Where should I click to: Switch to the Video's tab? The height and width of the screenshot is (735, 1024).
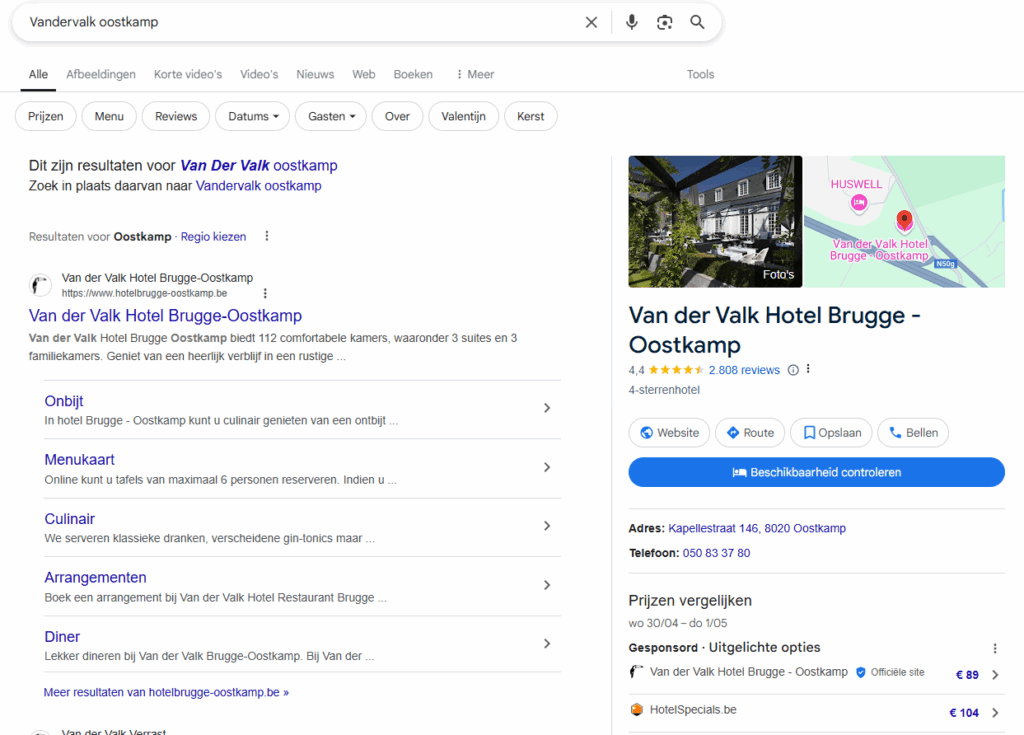(x=259, y=74)
